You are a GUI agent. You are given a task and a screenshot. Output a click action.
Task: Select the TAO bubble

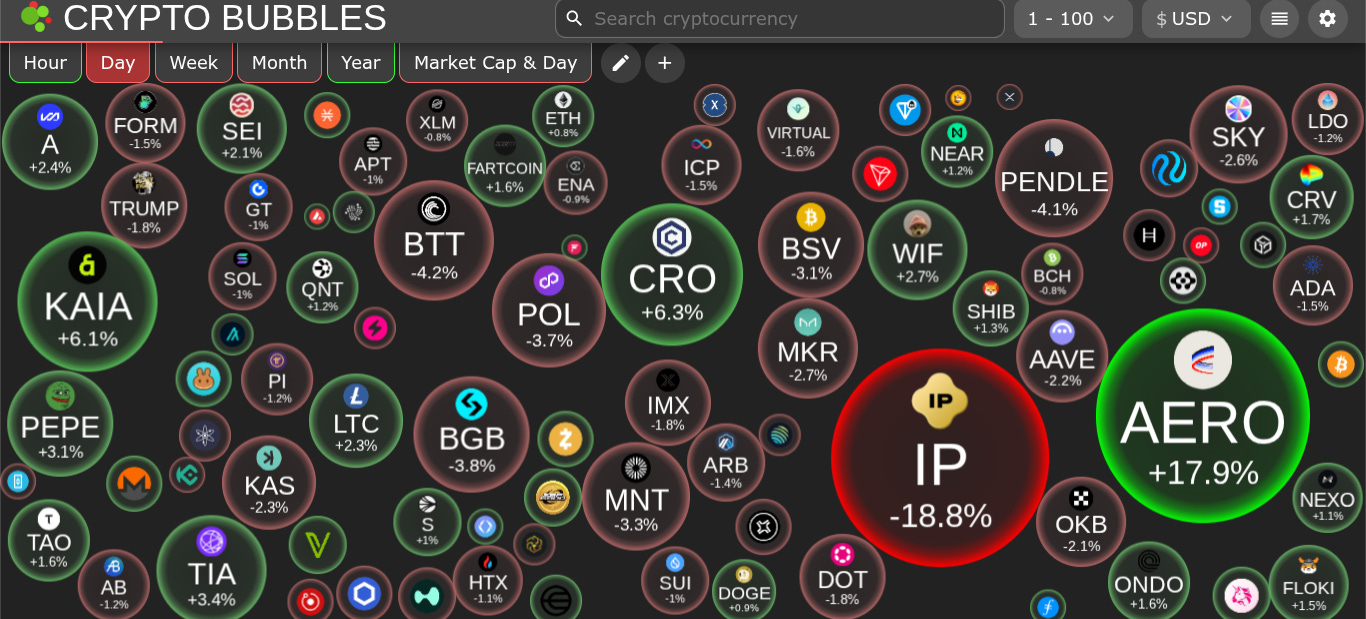coord(48,540)
